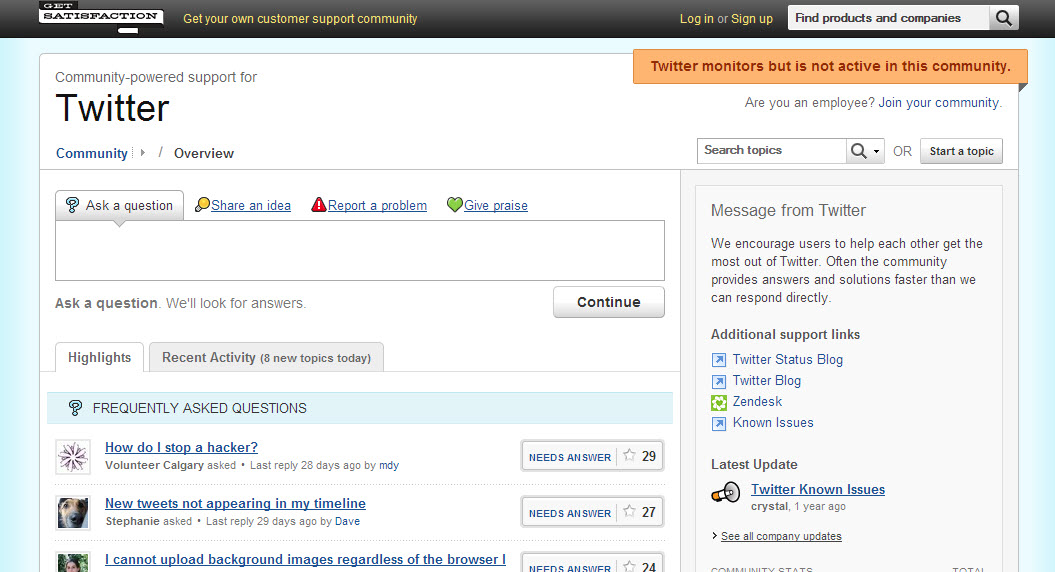The height and width of the screenshot is (572, 1055).
Task: Expand See all company updates
Action: (781, 536)
